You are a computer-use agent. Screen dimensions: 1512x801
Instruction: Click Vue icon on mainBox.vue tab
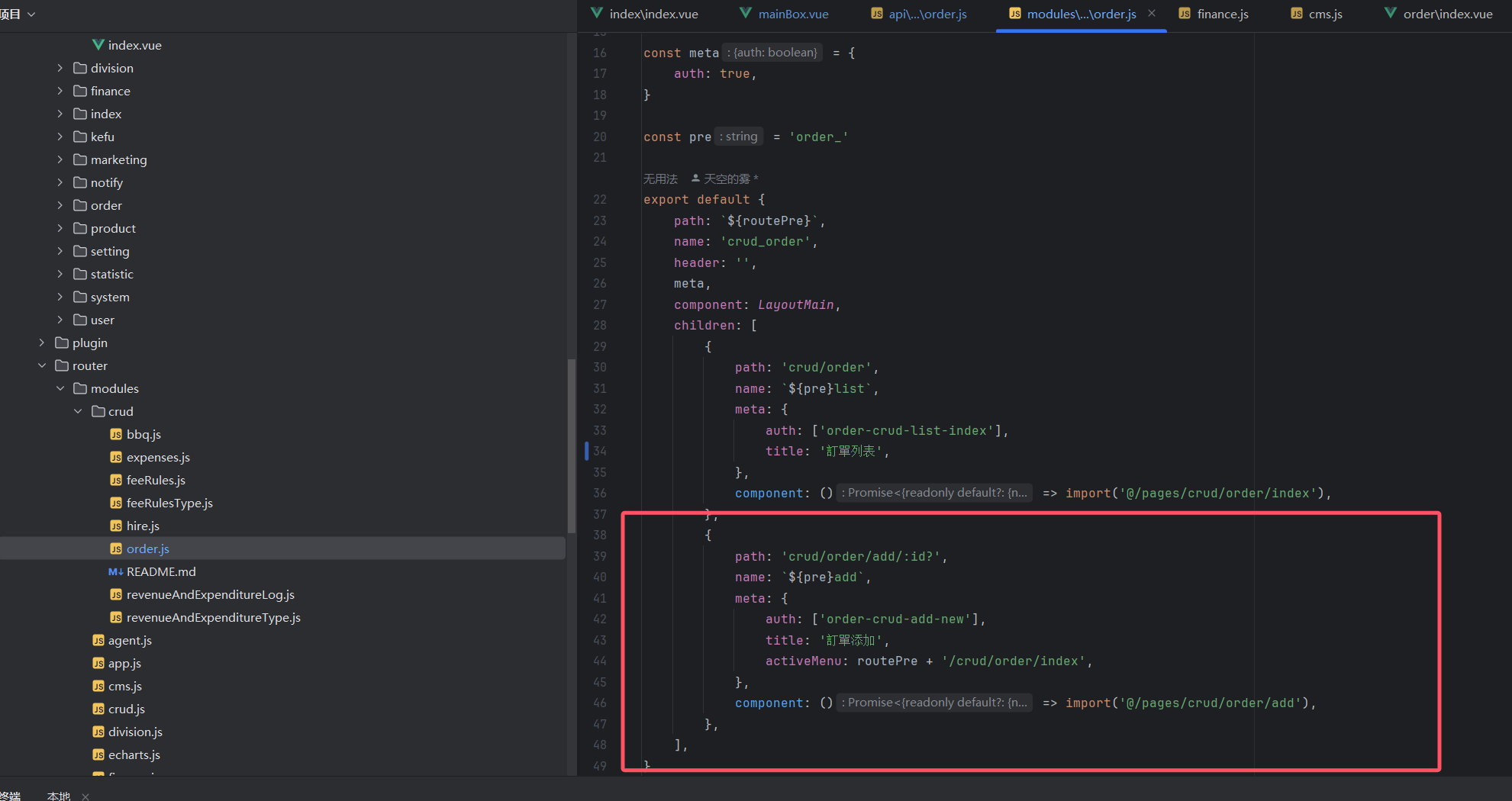[746, 13]
